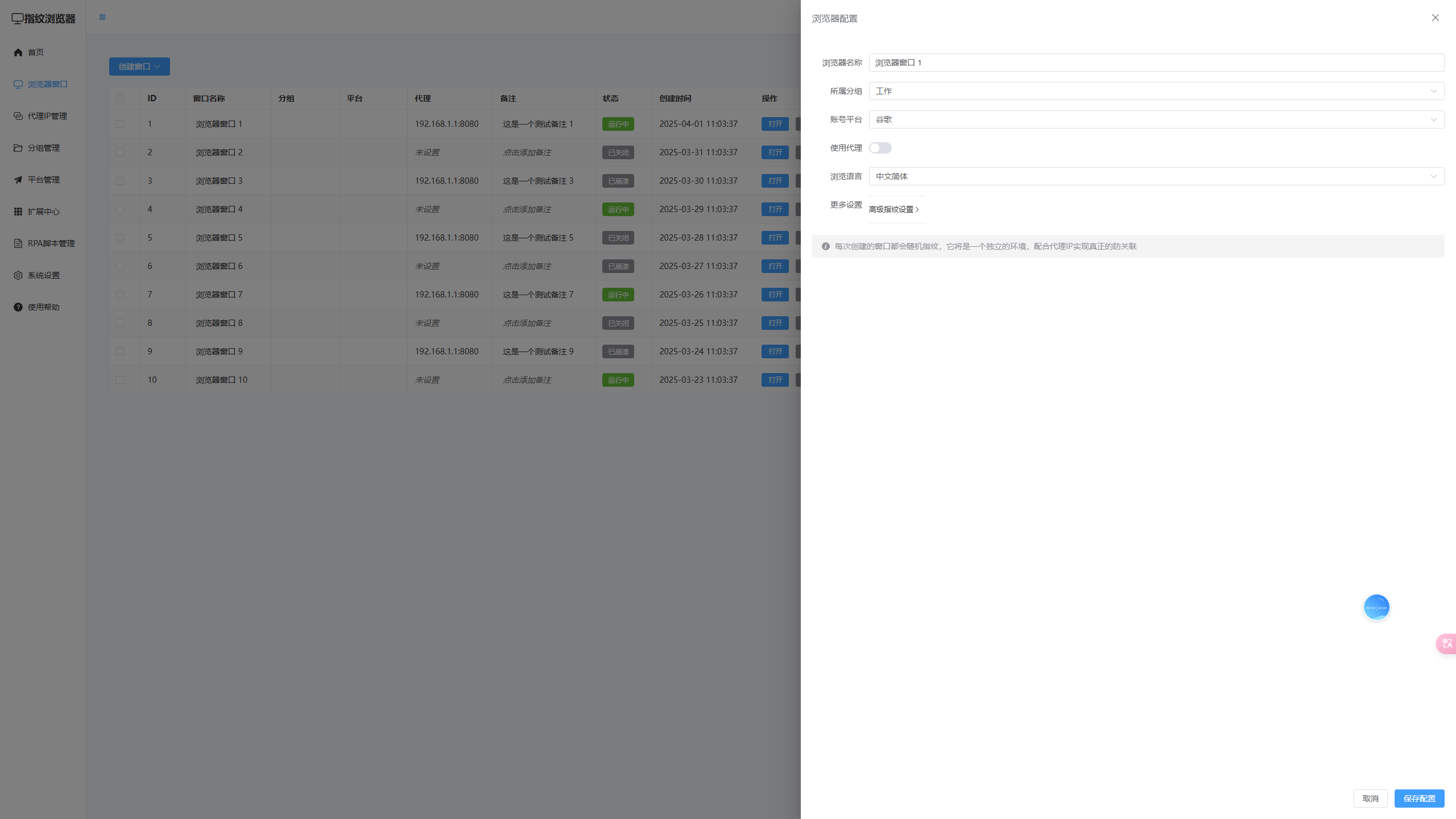Click the home icon in sidebar

pyautogui.click(x=18, y=52)
